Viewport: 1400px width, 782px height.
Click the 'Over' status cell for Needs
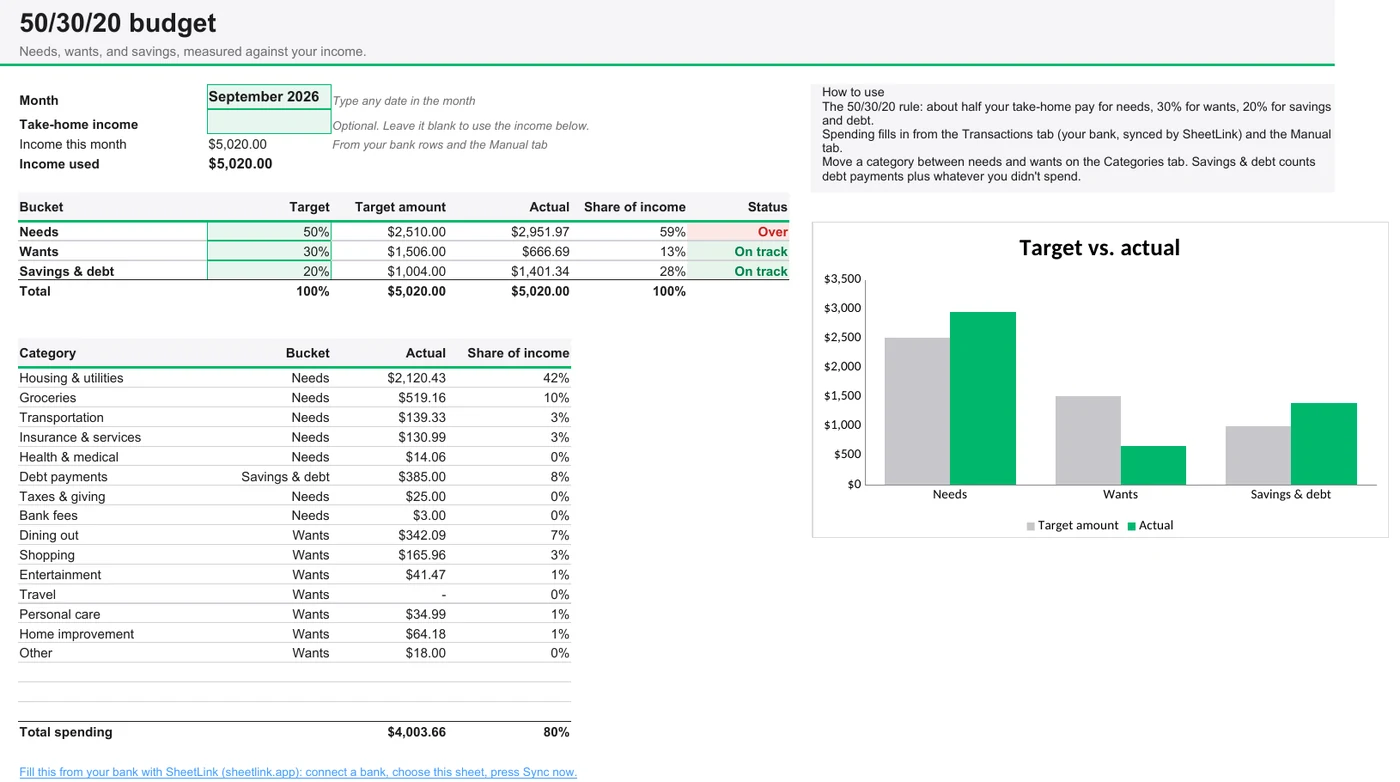coord(739,232)
